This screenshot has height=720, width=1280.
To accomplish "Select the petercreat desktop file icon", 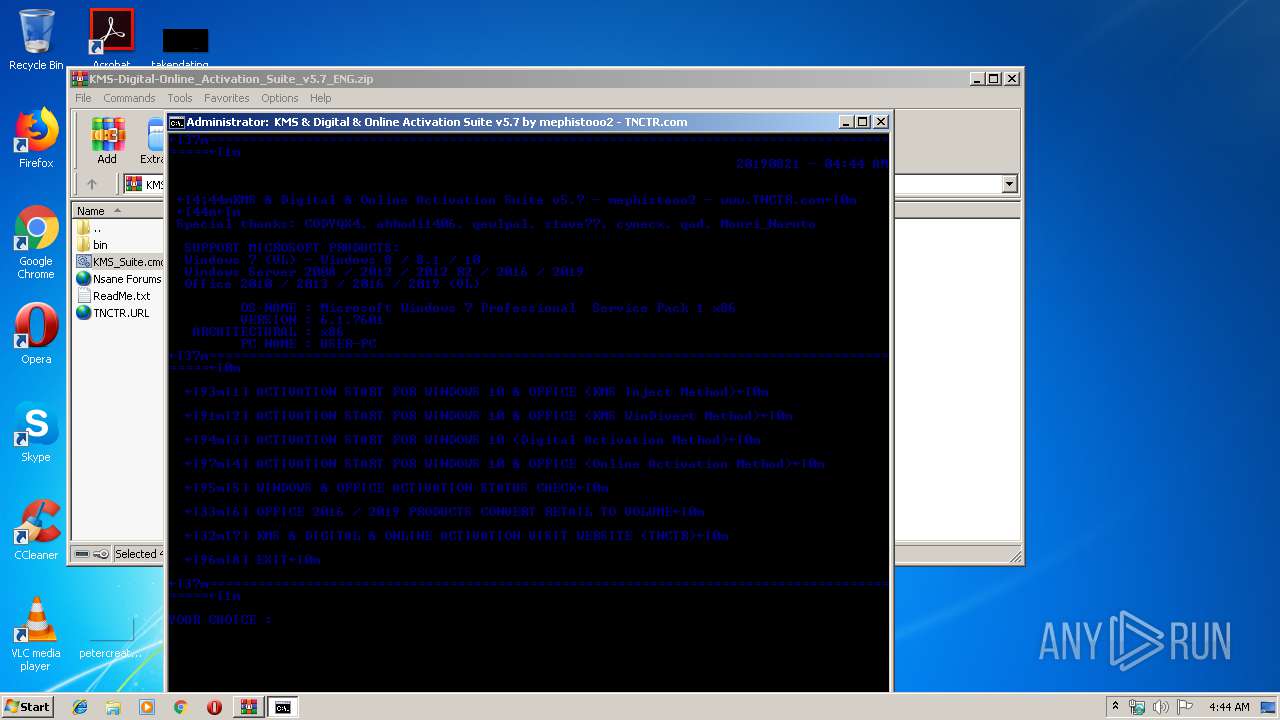I will pos(111,636).
